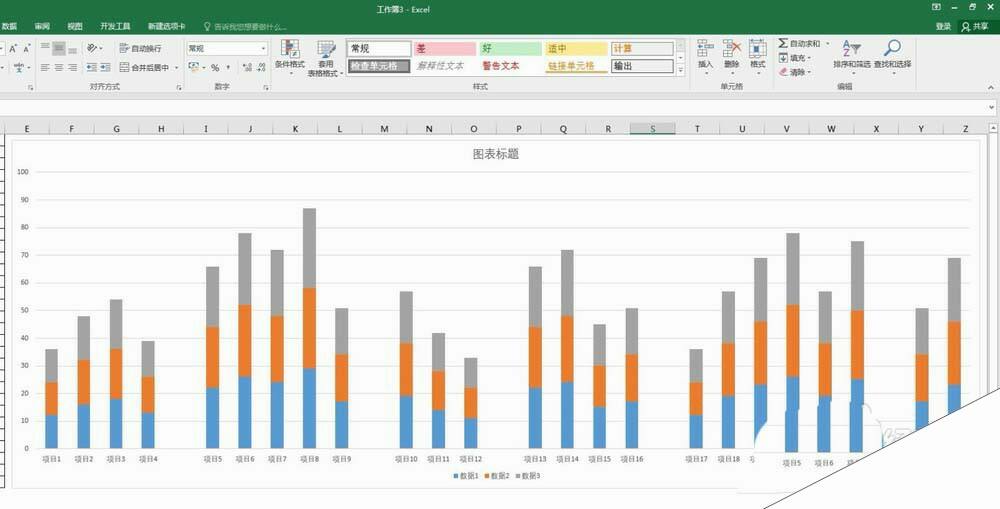This screenshot has height=509, width=1000.
Task: Click the 删除 delete cells icon
Action: (732, 54)
